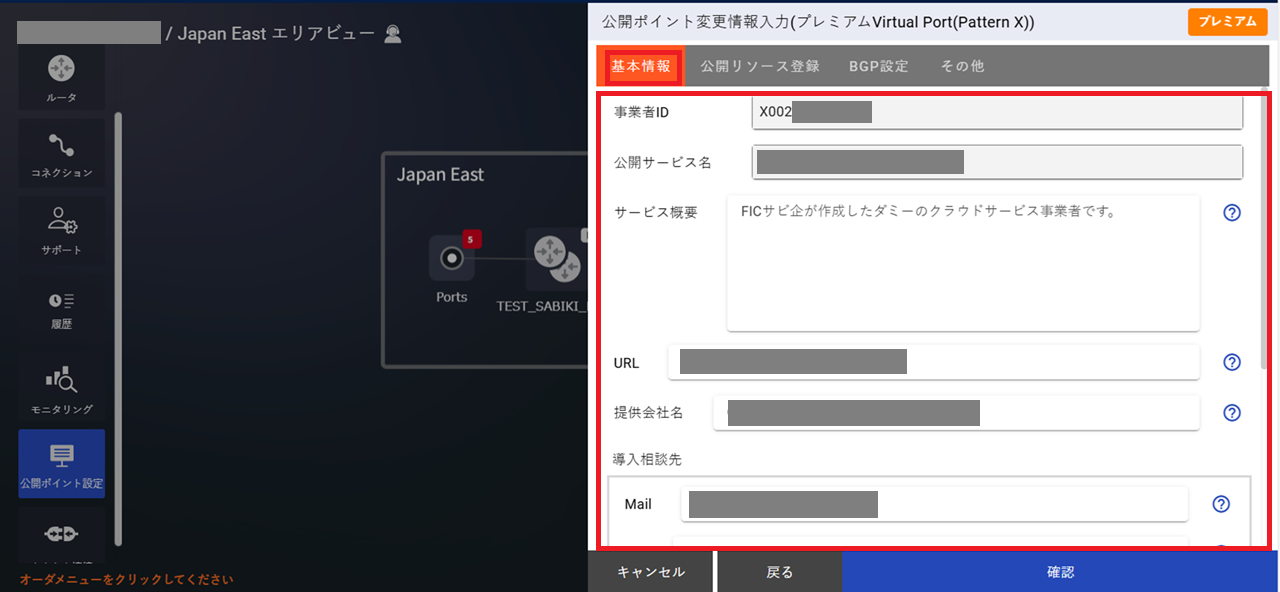Cancel the form with キャンセル
The height and width of the screenshot is (592, 1280).
pos(650,571)
